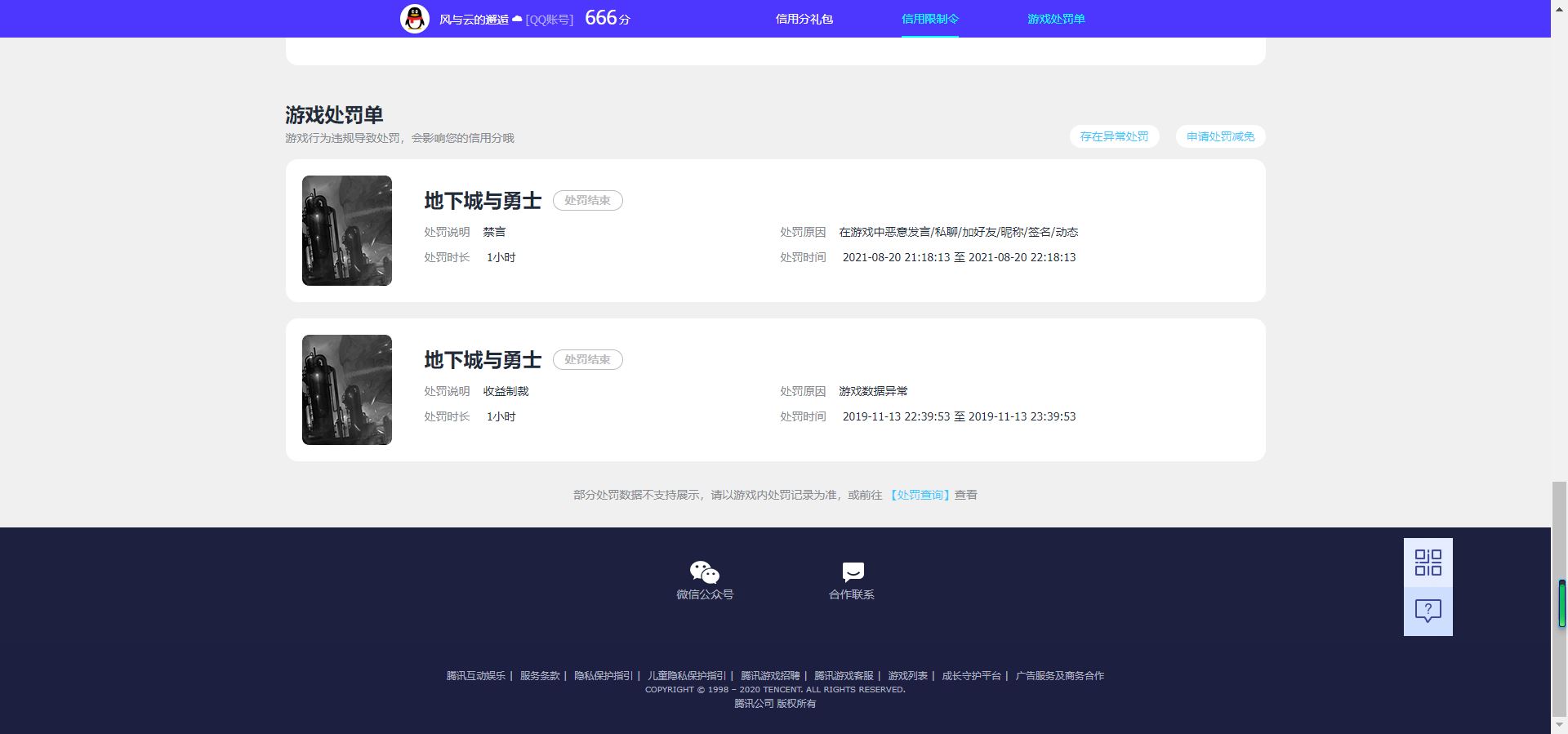Click the 存在异常处罚 button

pos(1114,136)
